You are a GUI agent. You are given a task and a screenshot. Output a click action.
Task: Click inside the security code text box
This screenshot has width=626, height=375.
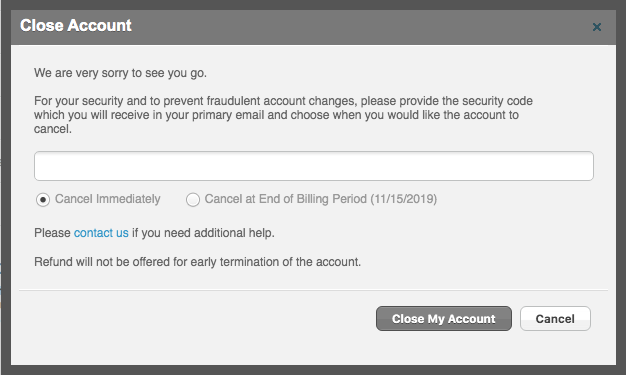pos(314,166)
